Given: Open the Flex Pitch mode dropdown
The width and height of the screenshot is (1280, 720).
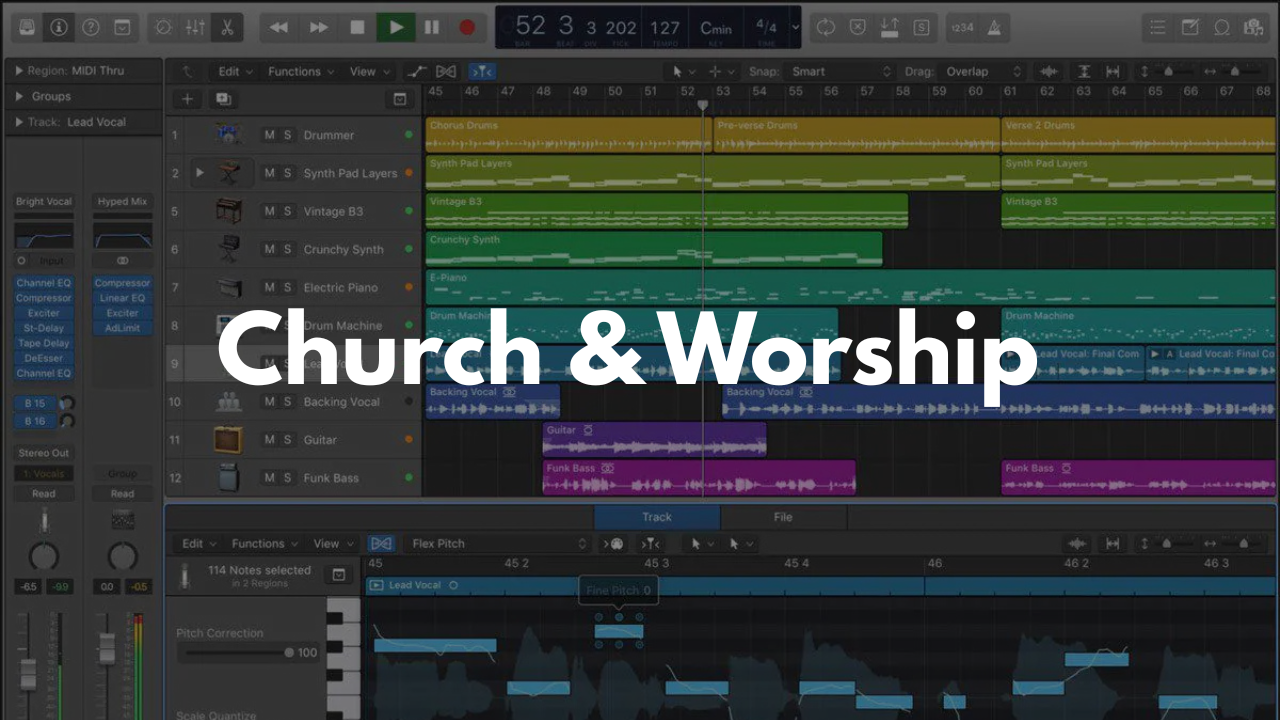Looking at the screenshot, I should click(498, 544).
